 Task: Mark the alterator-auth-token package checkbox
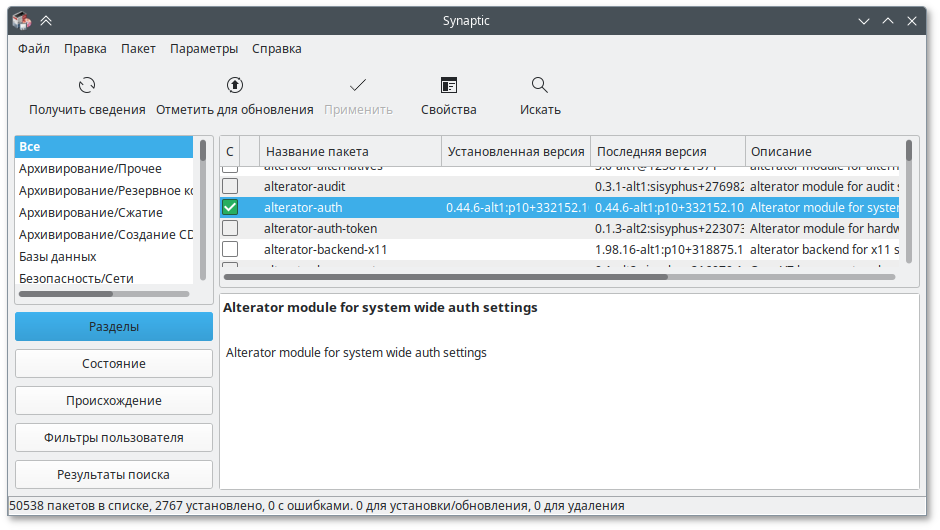(x=230, y=228)
